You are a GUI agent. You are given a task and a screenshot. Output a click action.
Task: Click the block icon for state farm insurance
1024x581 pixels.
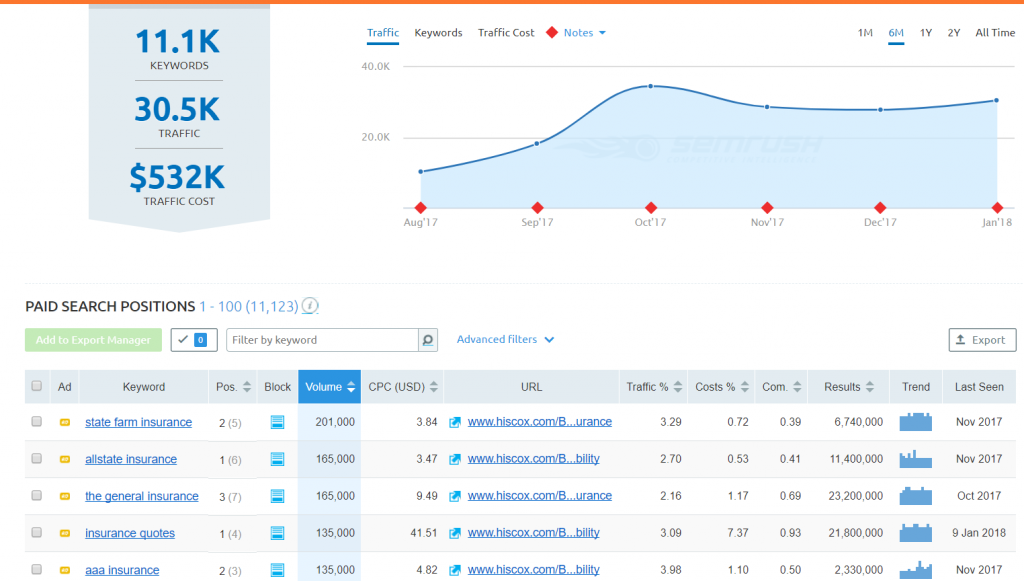[277, 421]
